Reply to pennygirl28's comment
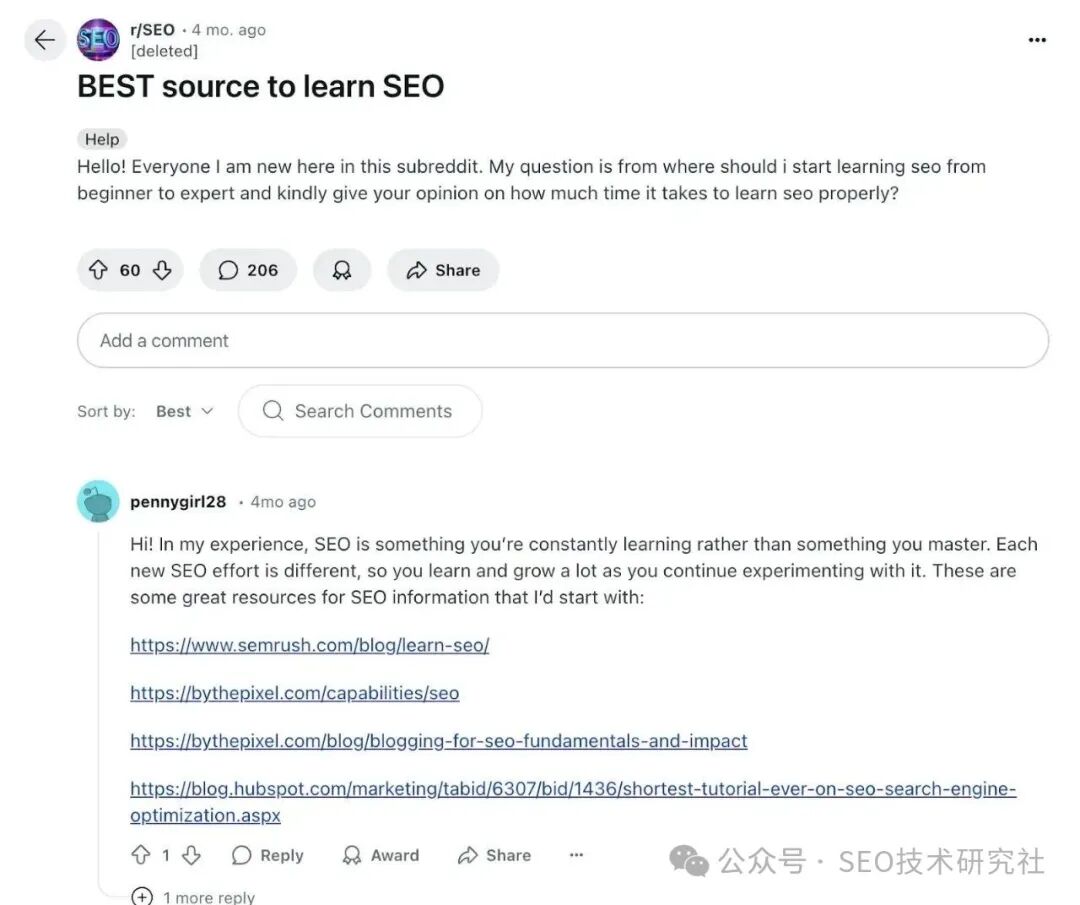 268,855
